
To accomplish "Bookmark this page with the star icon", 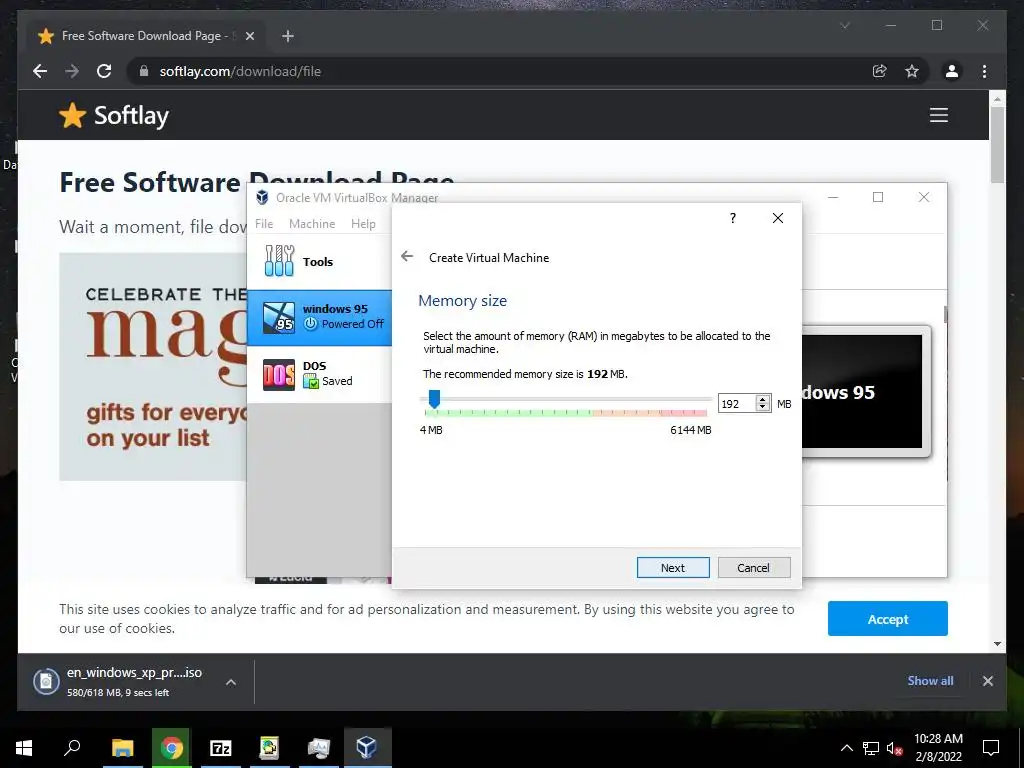I will pos(912,71).
